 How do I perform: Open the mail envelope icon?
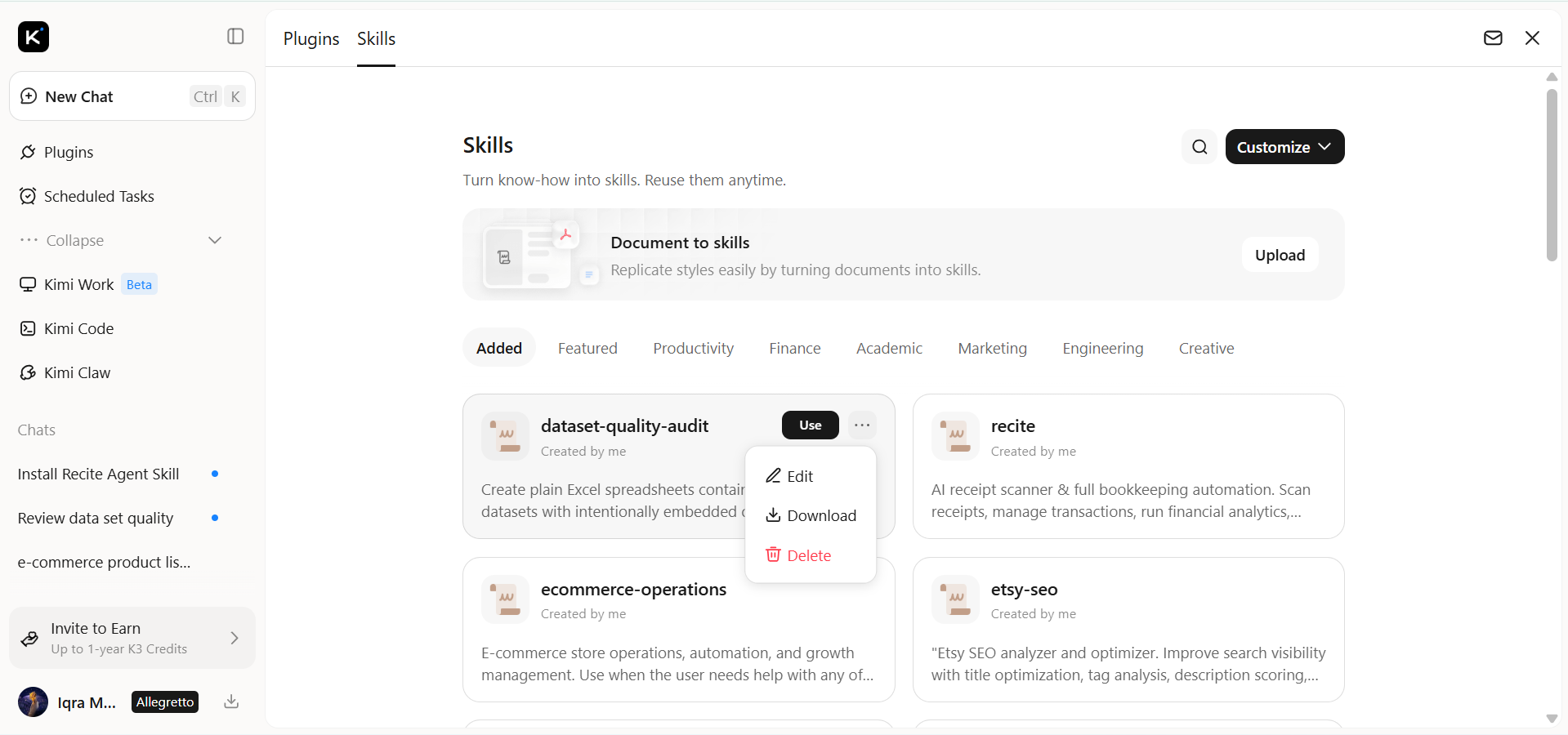coord(1493,38)
